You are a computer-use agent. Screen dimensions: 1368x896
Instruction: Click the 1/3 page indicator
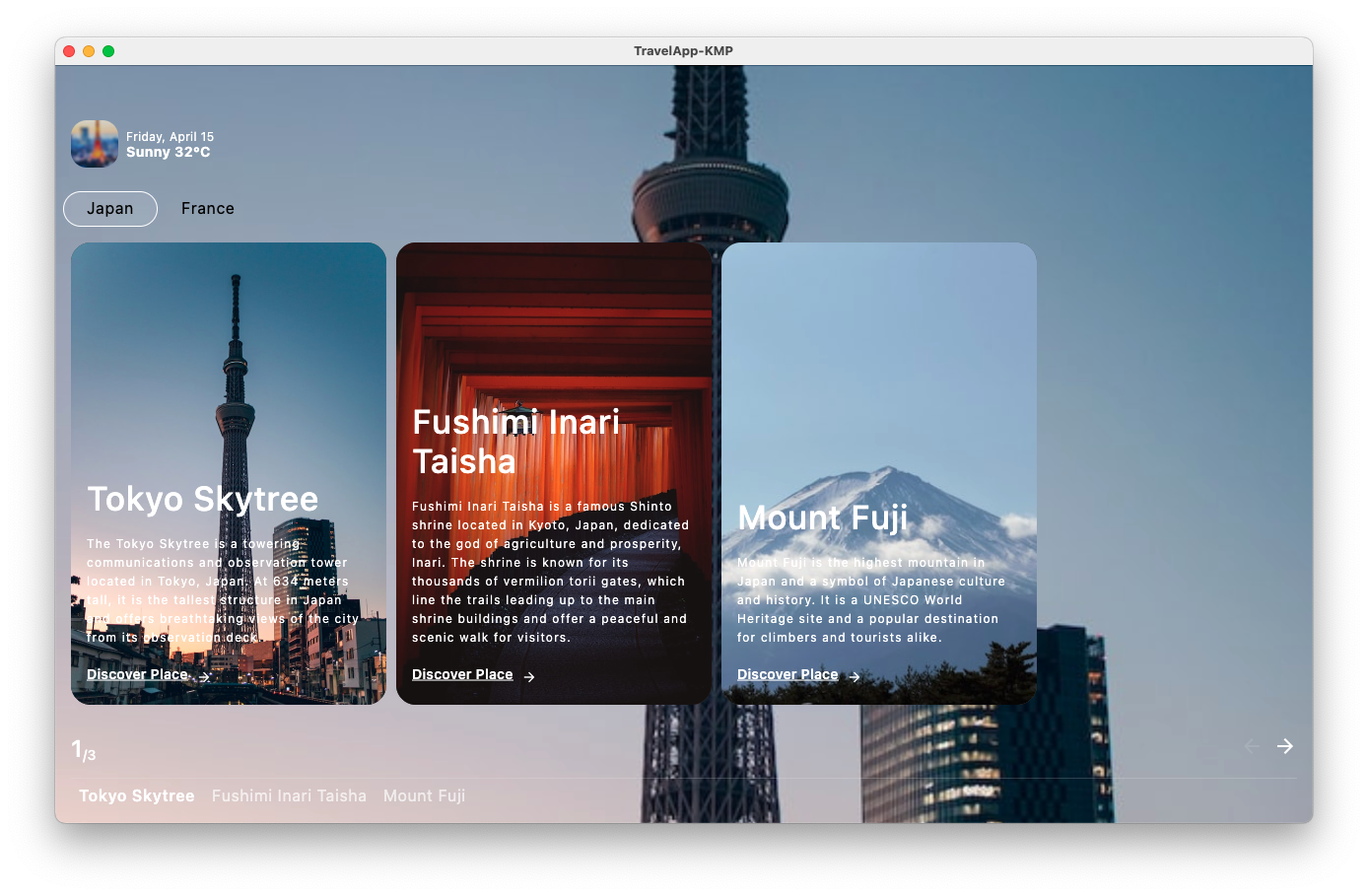(x=84, y=751)
